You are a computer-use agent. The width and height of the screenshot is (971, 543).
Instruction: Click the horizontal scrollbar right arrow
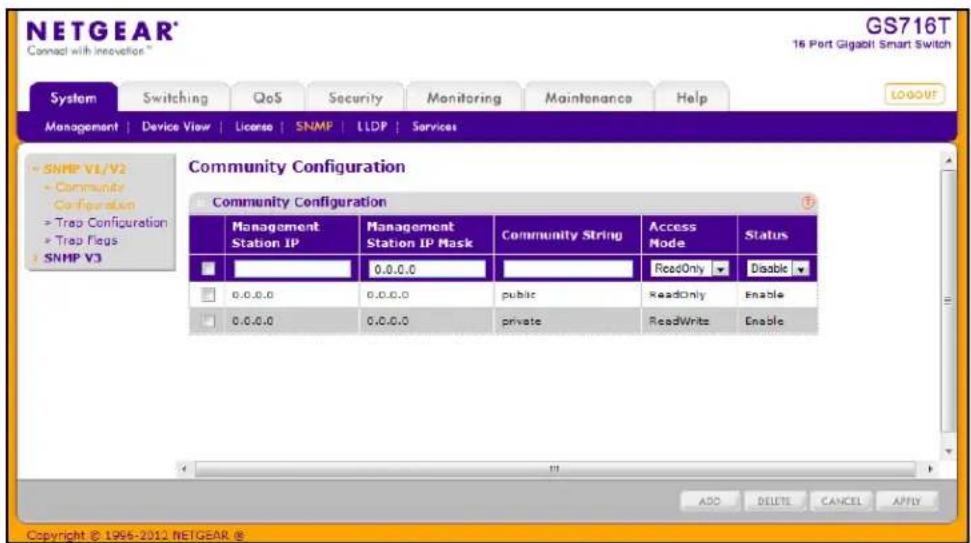(x=930, y=469)
